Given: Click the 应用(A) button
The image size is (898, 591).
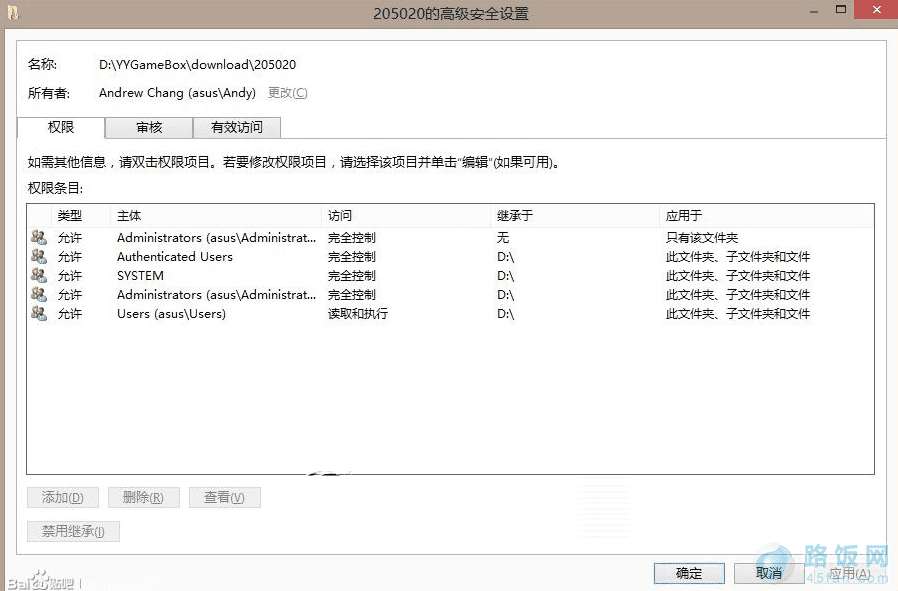Looking at the screenshot, I should pyautogui.click(x=849, y=573).
